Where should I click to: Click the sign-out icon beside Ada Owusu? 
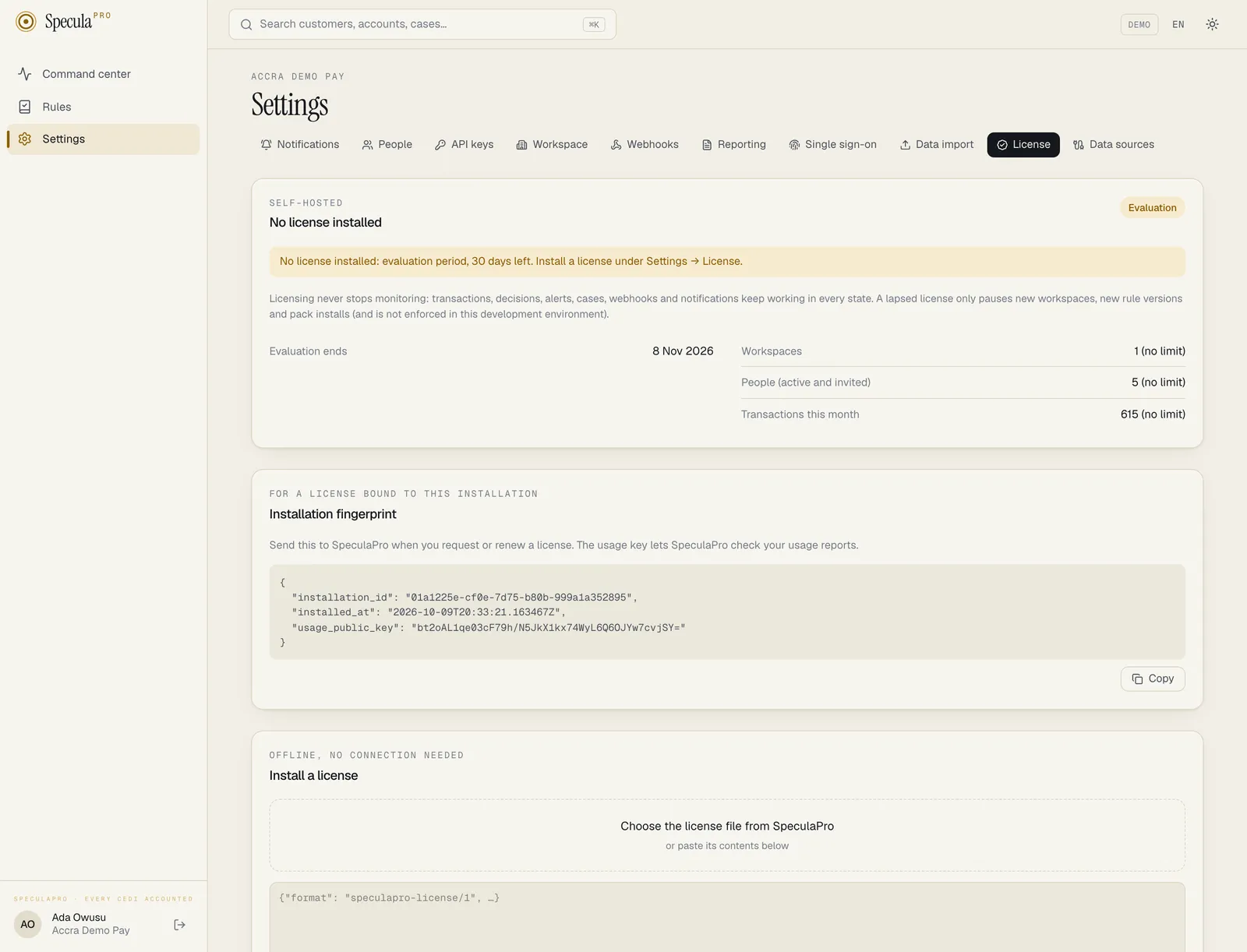tap(179, 925)
